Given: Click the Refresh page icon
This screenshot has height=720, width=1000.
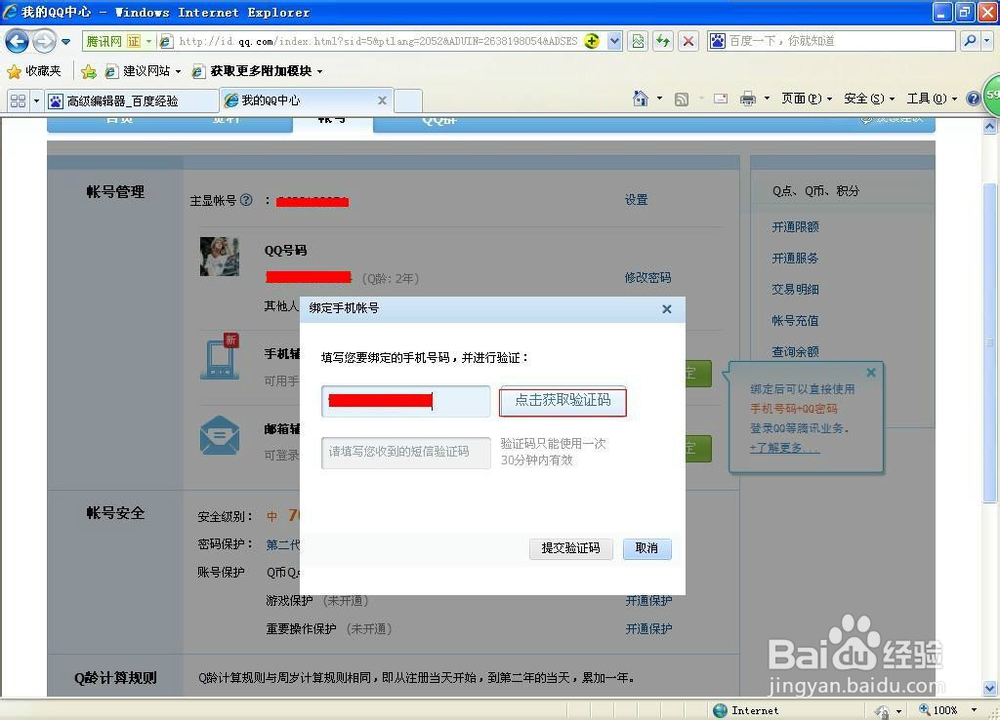Looking at the screenshot, I should pyautogui.click(x=663, y=41).
